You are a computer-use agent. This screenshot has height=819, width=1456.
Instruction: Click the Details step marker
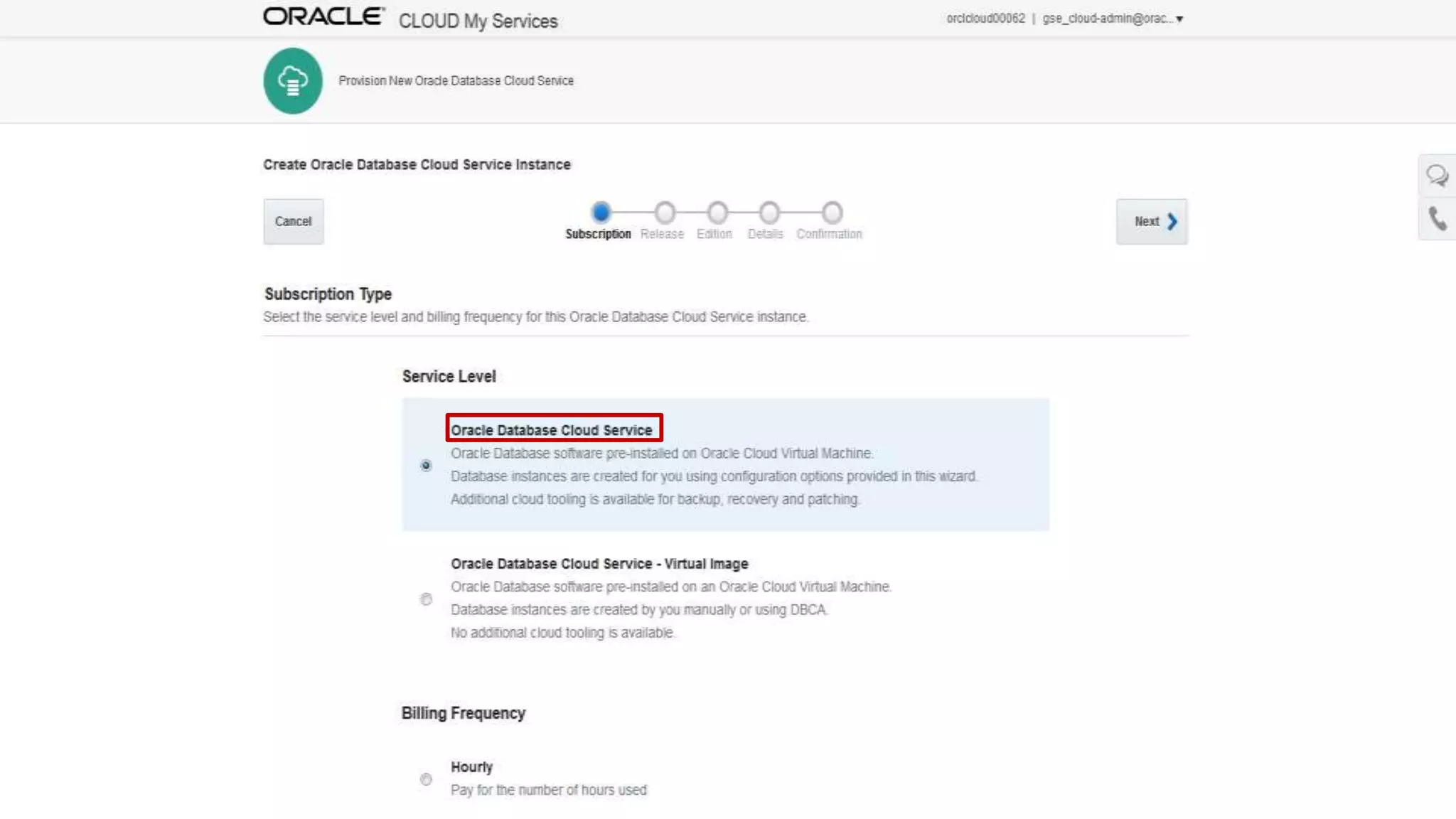click(x=769, y=212)
